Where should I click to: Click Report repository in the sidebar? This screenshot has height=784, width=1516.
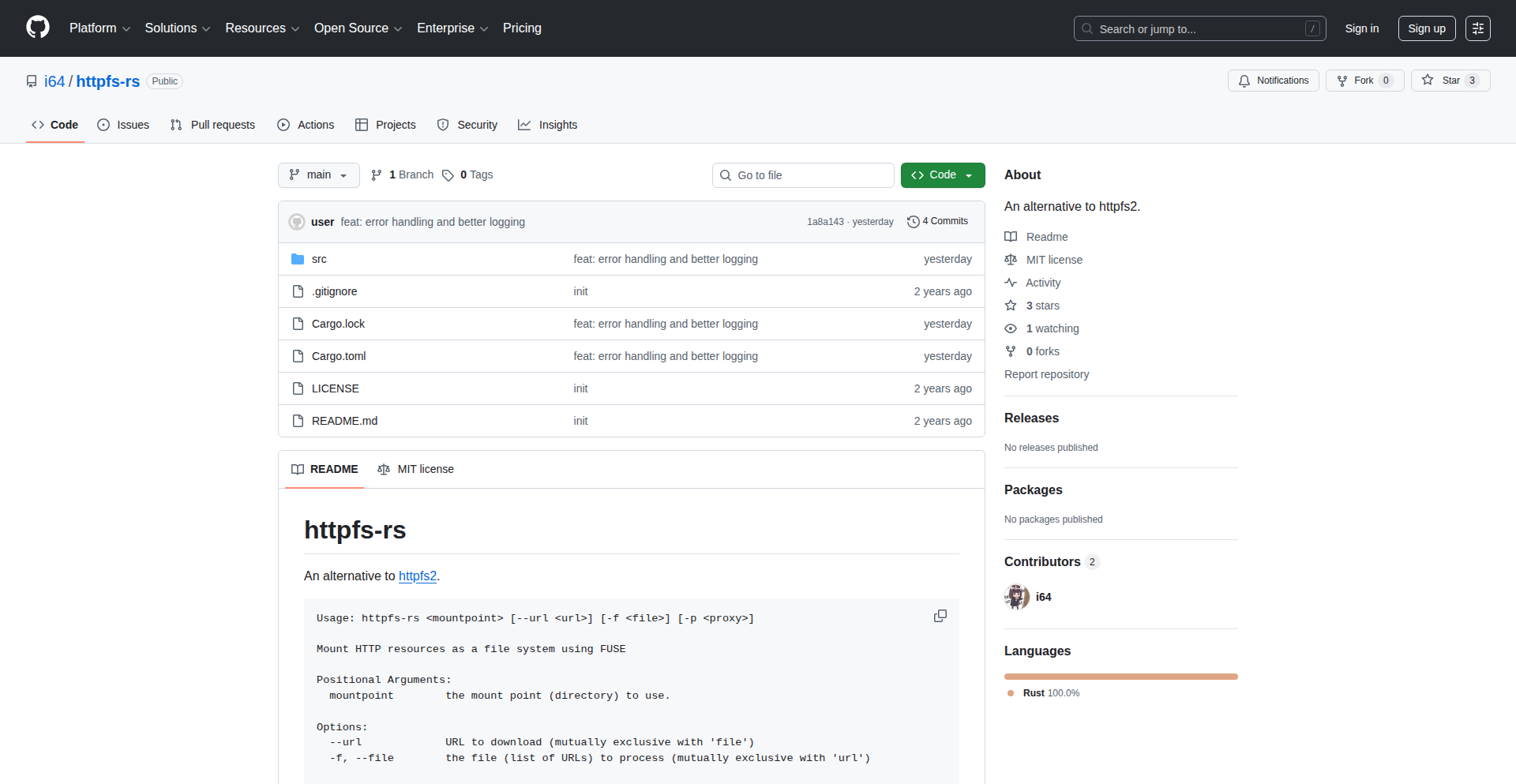[1046, 374]
